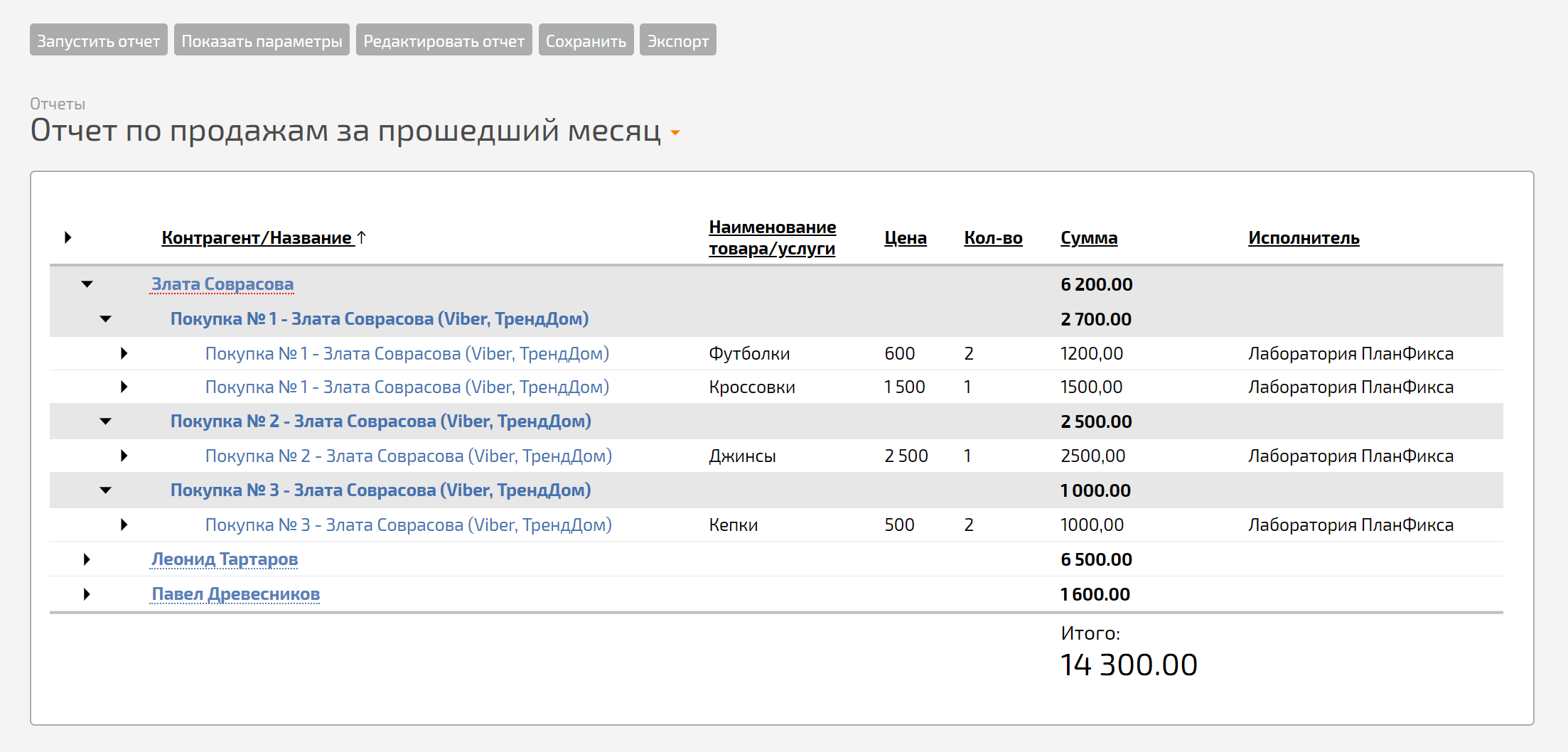This screenshot has height=752, width=1568.
Task: Click the Показать параметры button
Action: pos(262,40)
